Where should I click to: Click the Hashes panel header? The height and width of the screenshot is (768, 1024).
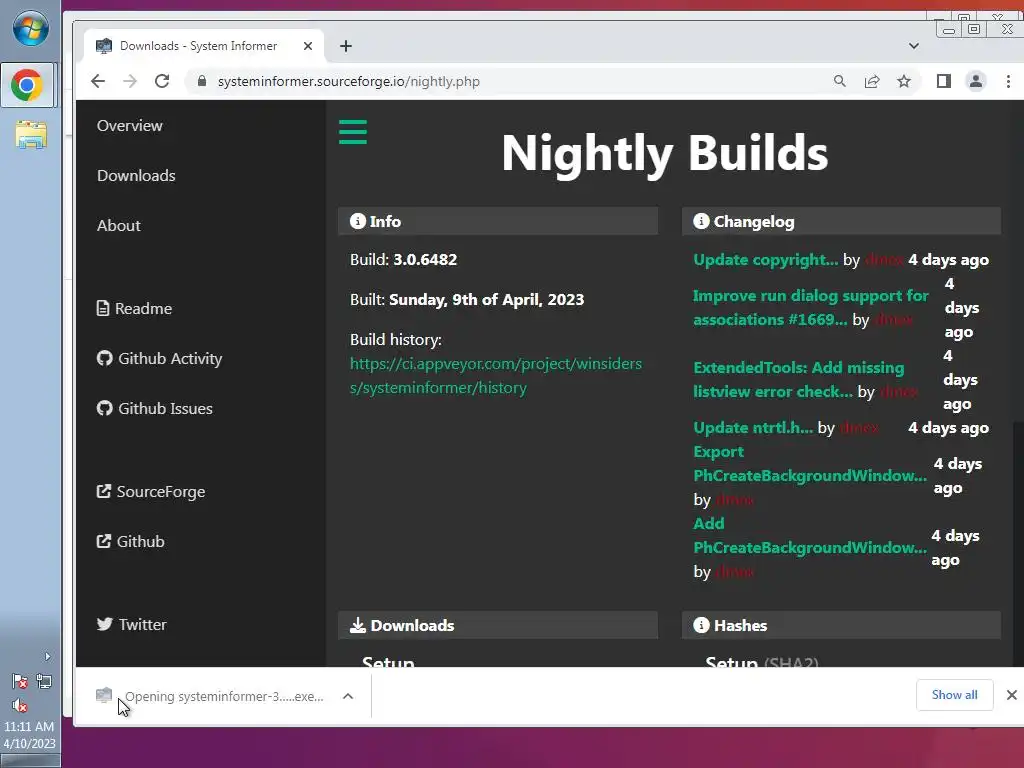click(x=841, y=625)
